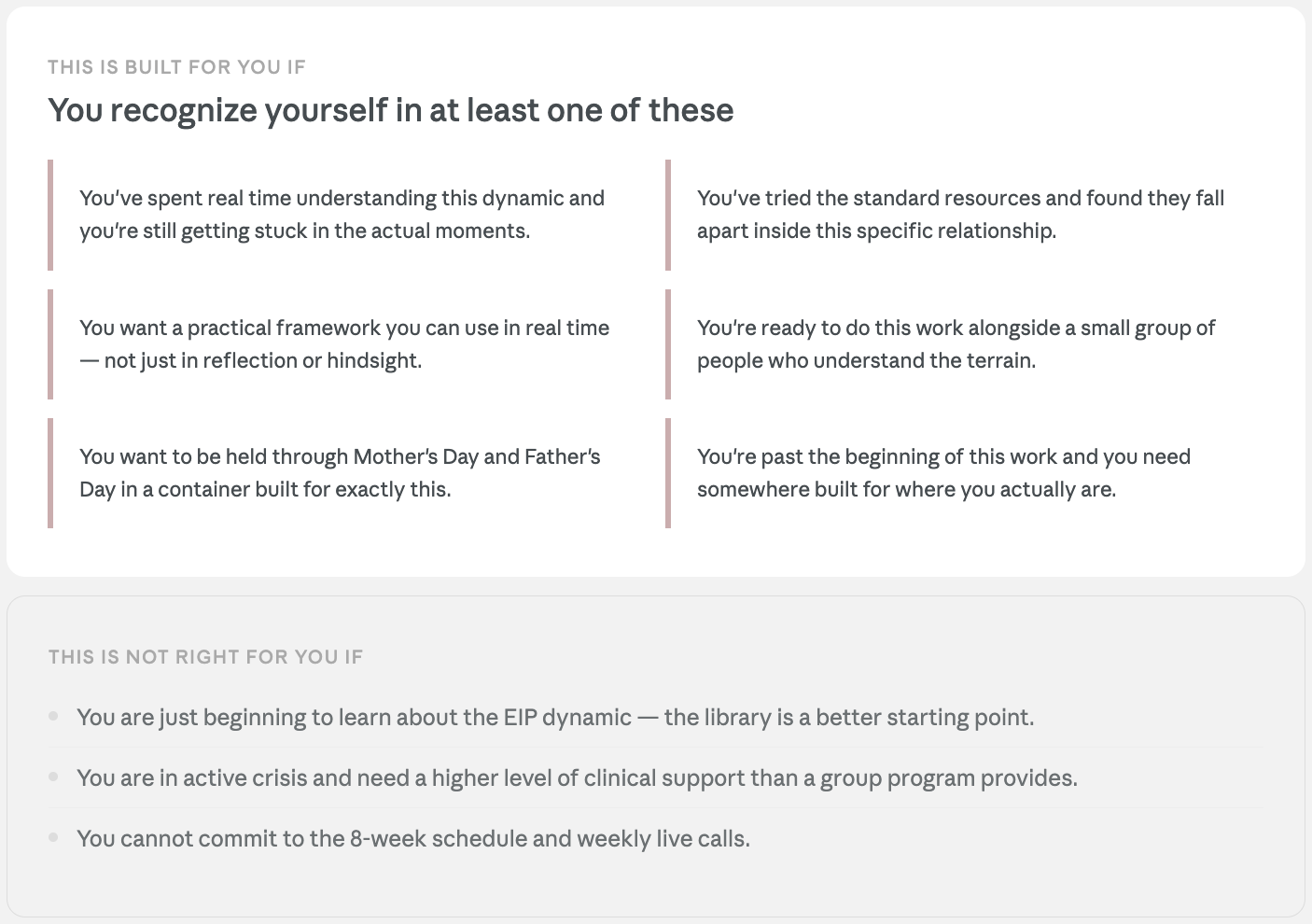Click the "past the beginning" card text

click(x=943, y=473)
